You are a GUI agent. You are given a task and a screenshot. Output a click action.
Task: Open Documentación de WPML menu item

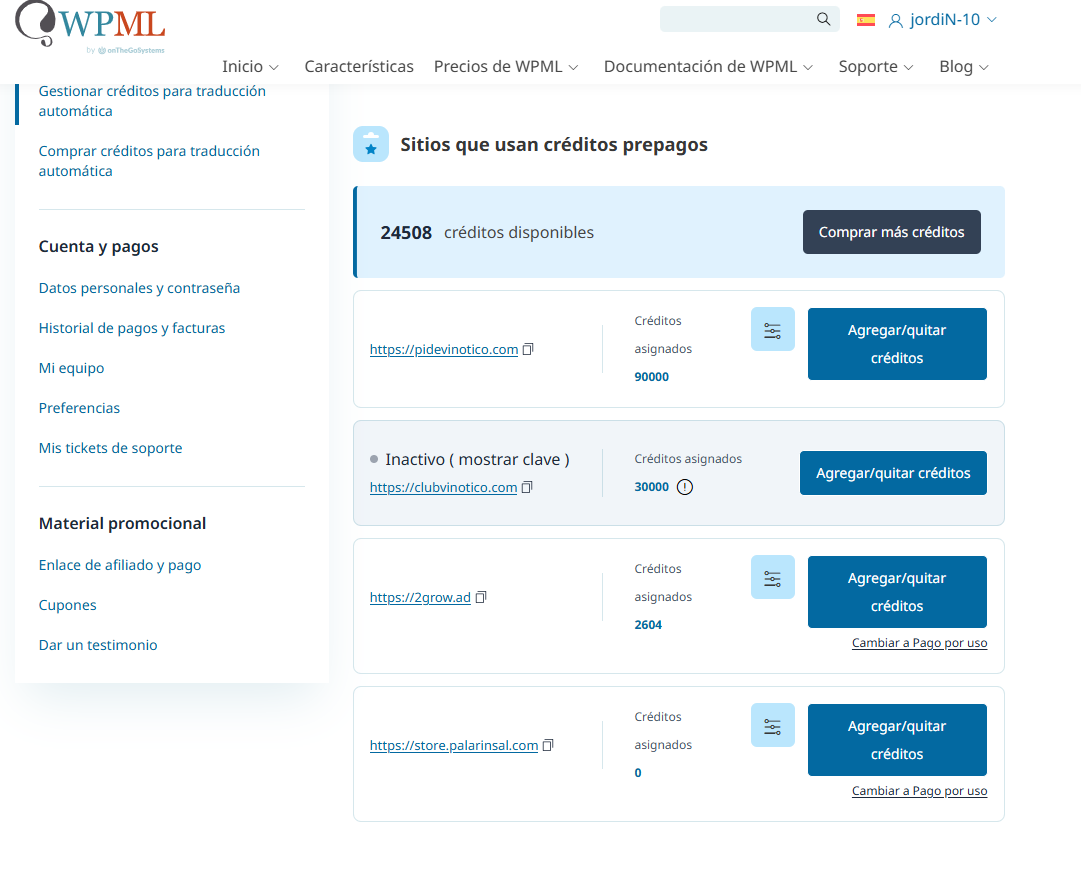tap(700, 67)
